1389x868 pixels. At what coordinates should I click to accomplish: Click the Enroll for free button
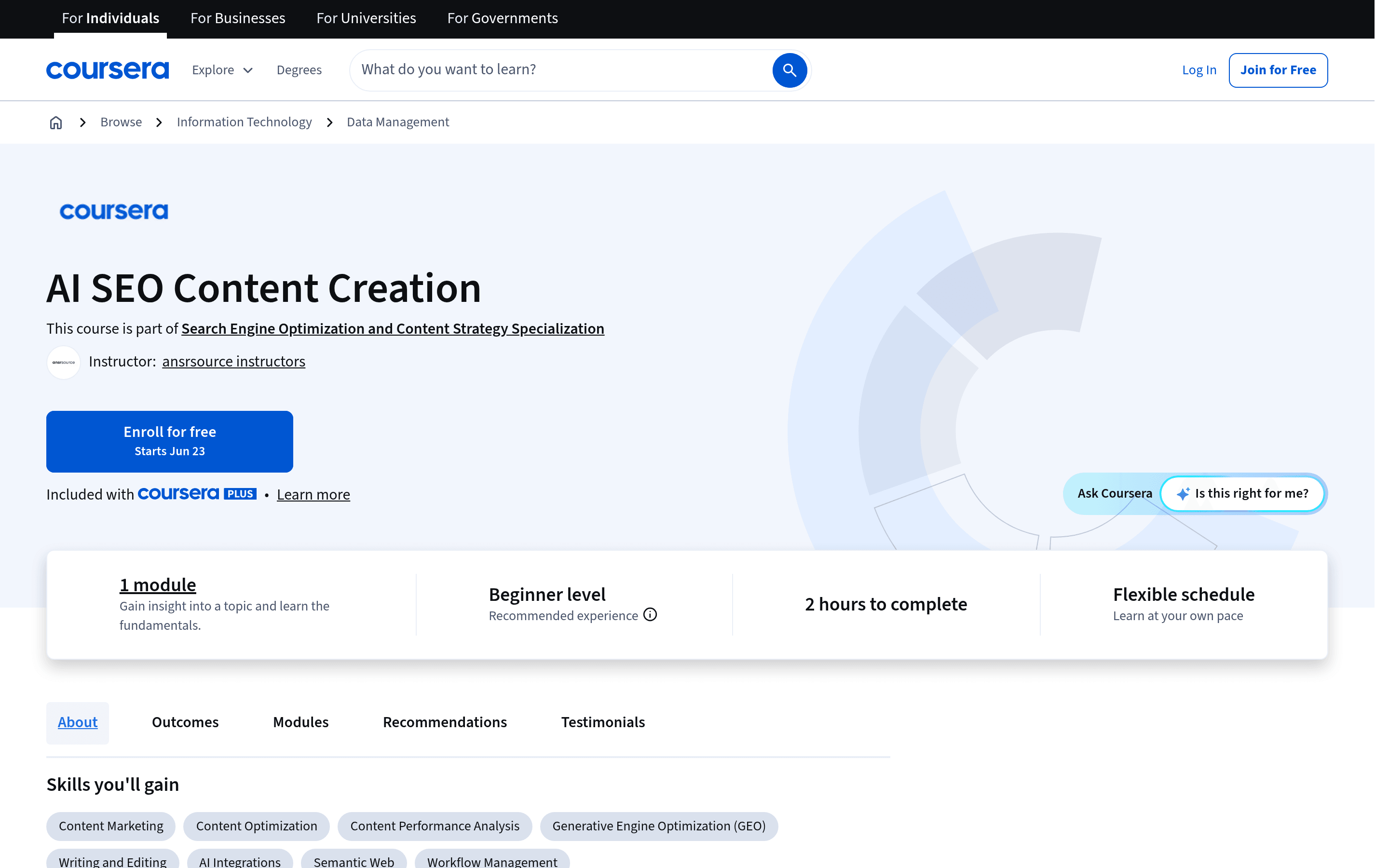coord(170,441)
